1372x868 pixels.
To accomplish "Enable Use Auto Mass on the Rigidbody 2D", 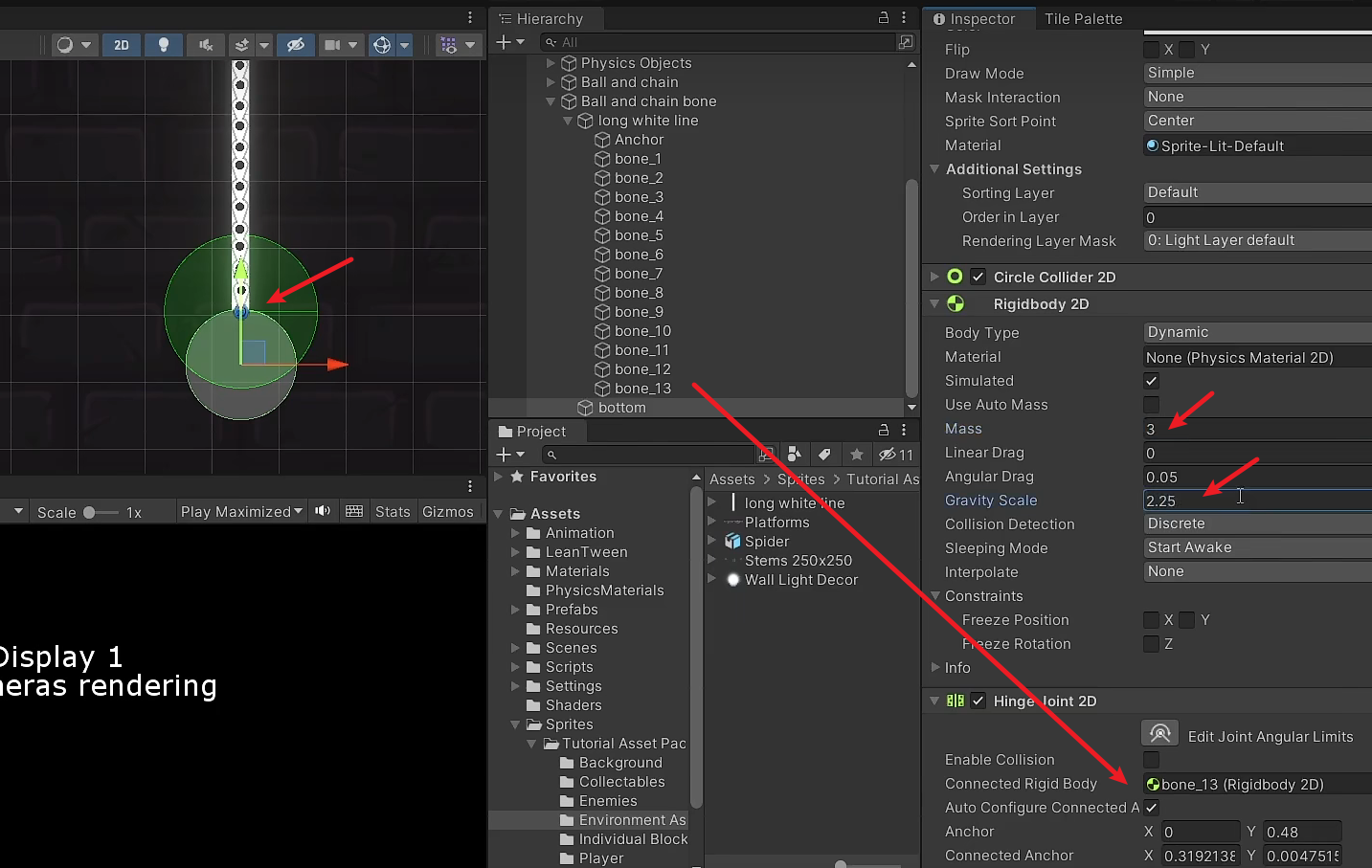I will 1151,405.
